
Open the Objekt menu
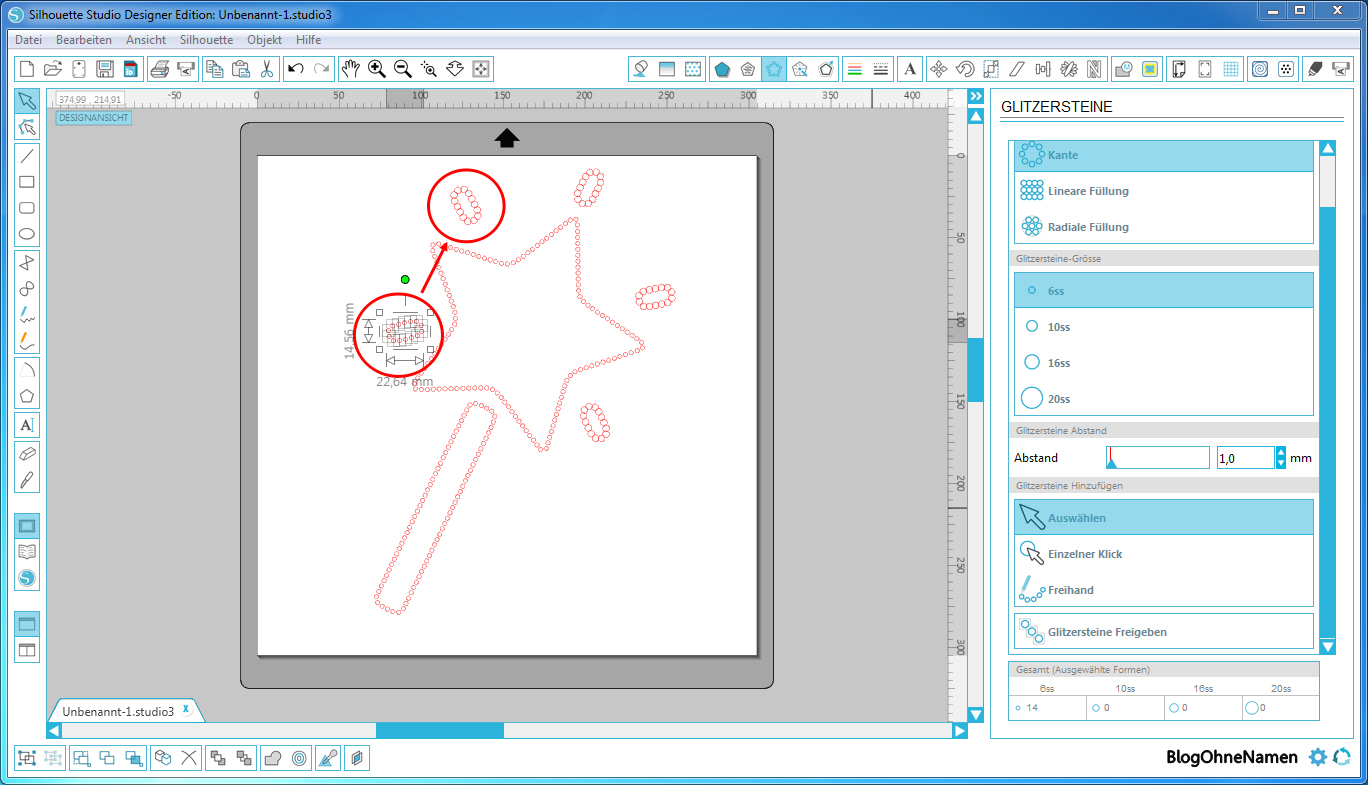point(265,40)
